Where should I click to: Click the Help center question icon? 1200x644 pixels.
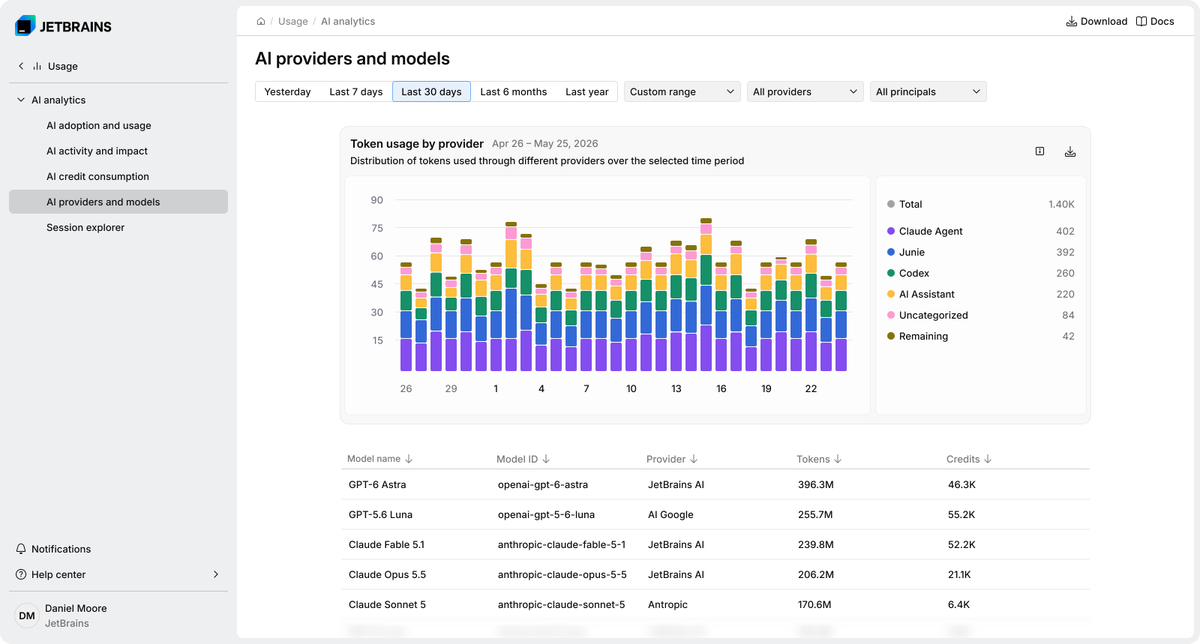coord(21,574)
